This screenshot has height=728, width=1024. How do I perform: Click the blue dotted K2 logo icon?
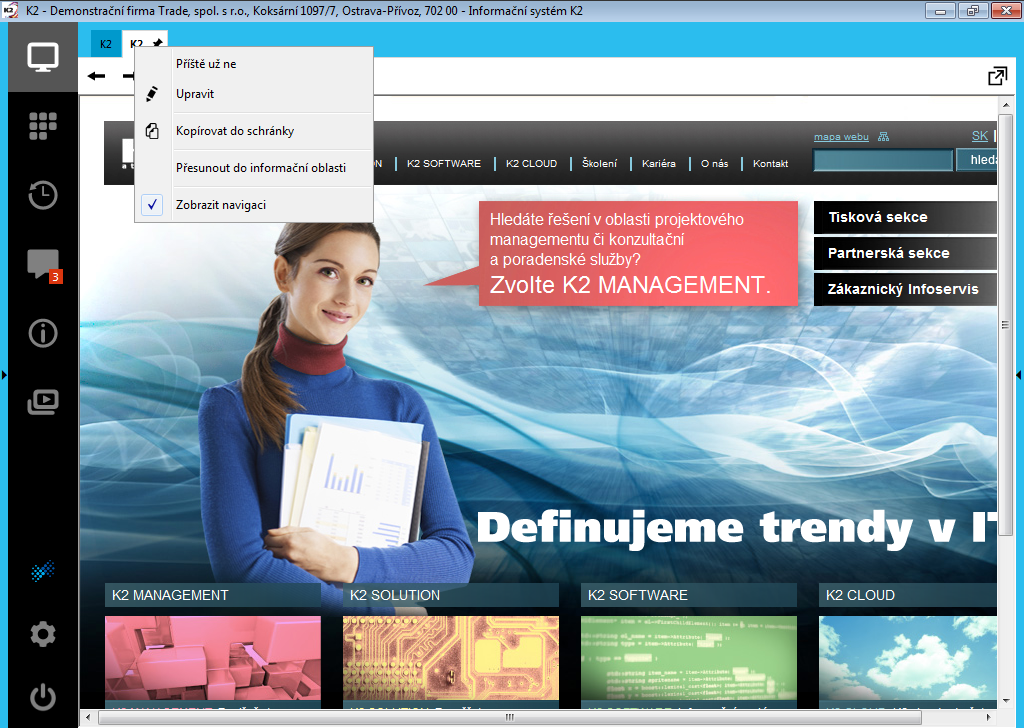[x=42, y=571]
